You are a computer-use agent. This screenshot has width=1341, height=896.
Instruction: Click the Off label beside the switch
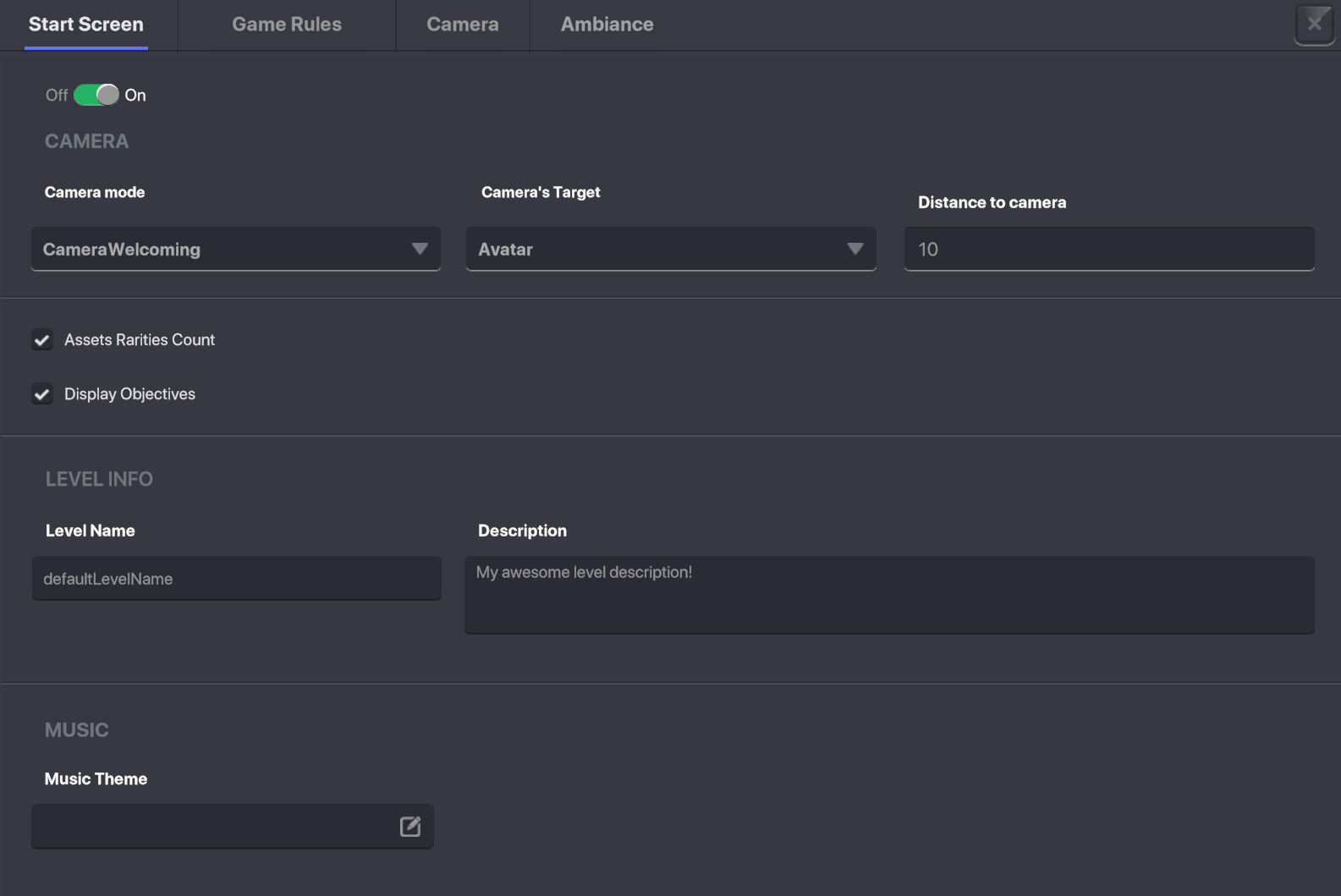click(57, 96)
